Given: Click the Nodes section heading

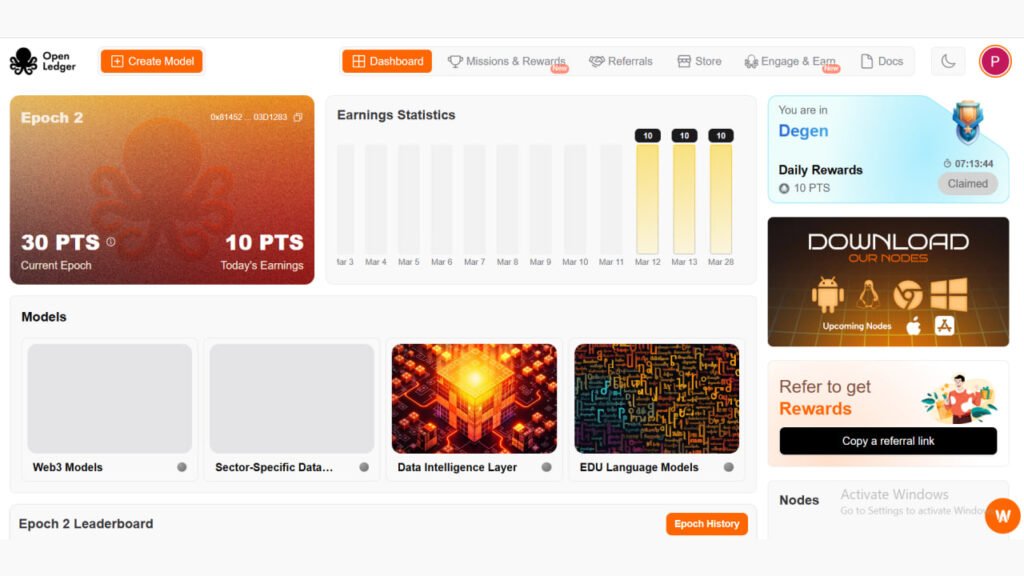Looking at the screenshot, I should (x=799, y=500).
